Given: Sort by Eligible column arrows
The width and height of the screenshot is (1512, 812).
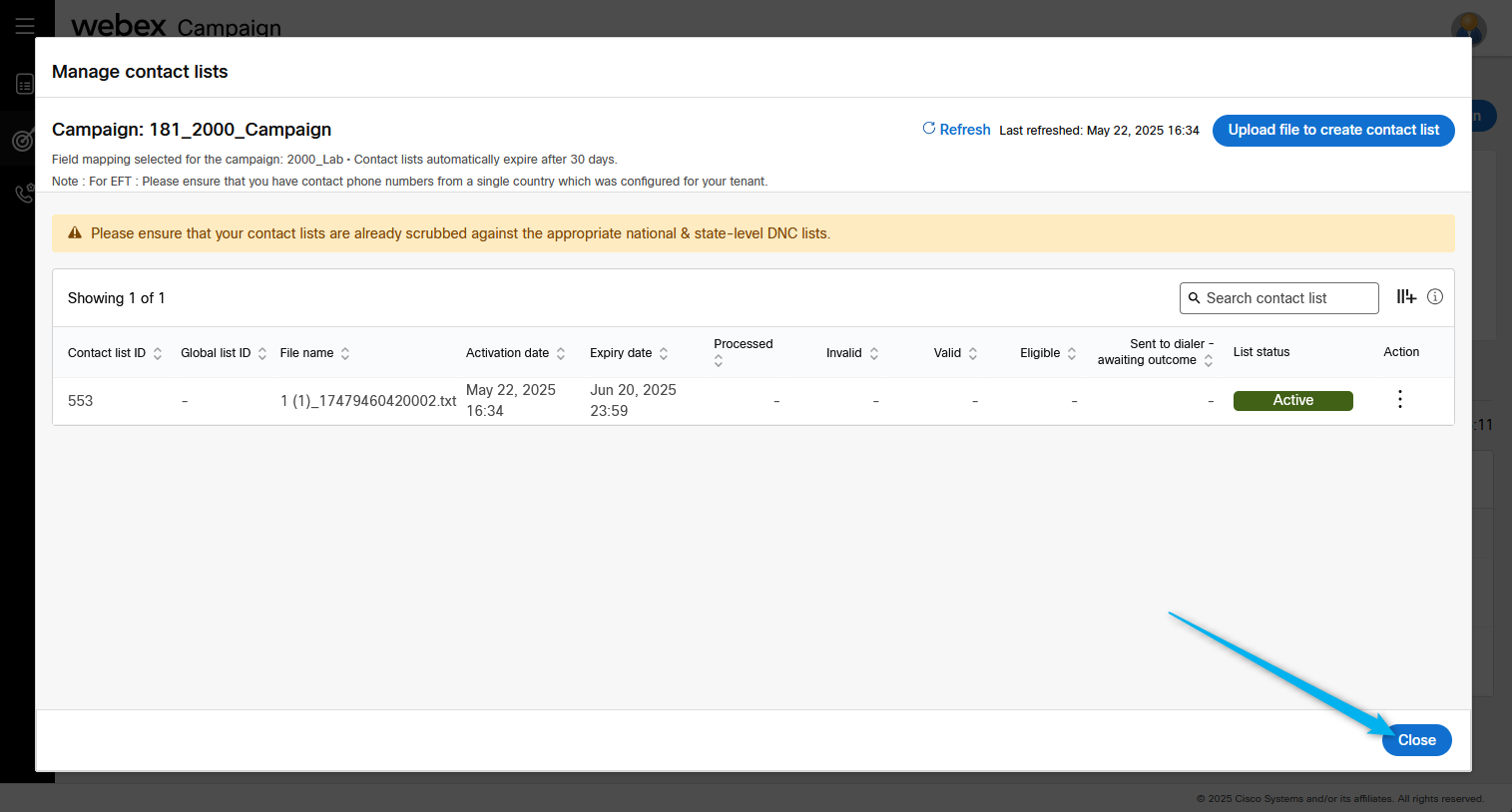Looking at the screenshot, I should click(1072, 353).
